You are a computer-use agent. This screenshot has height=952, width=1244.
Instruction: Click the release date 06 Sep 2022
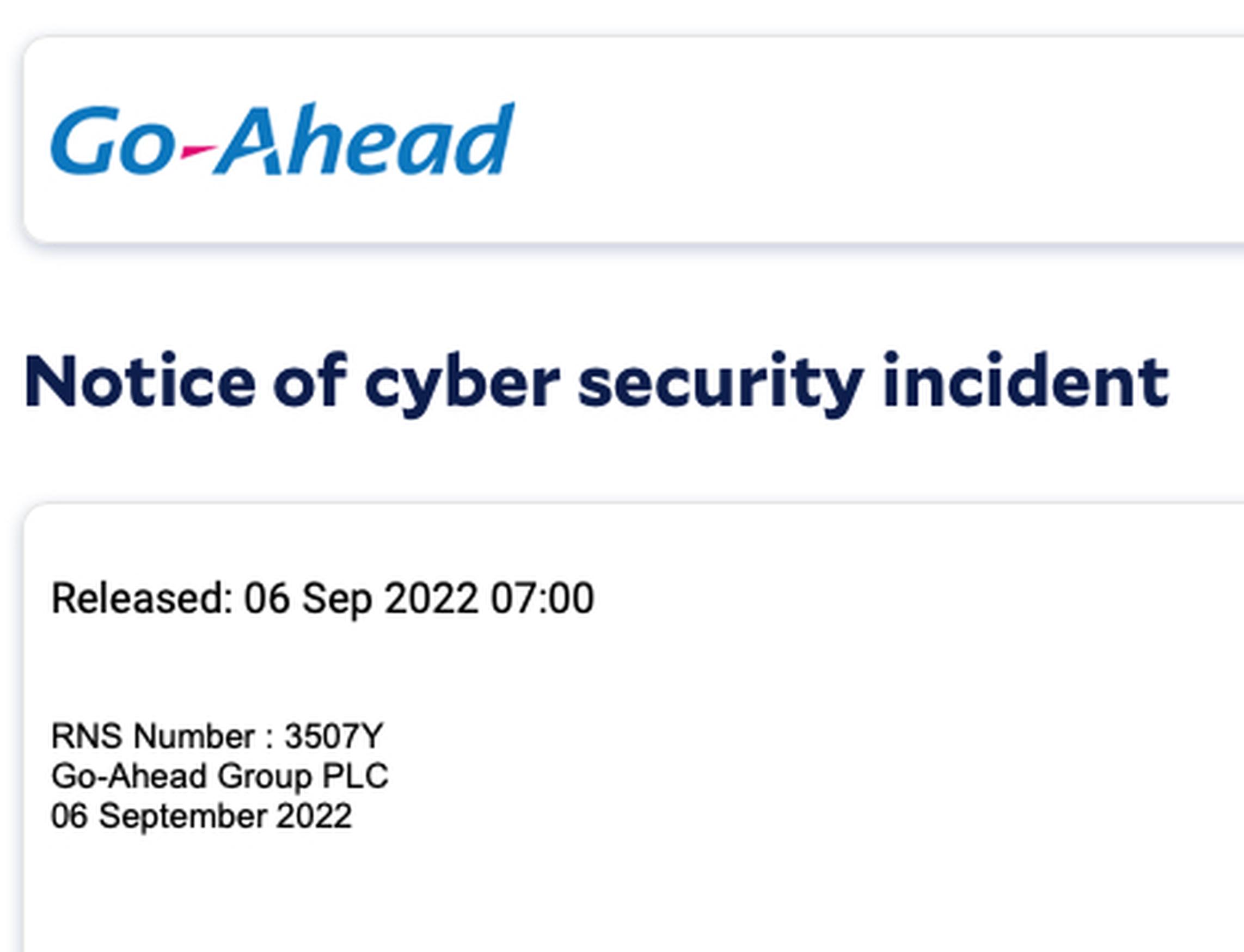click(360, 599)
